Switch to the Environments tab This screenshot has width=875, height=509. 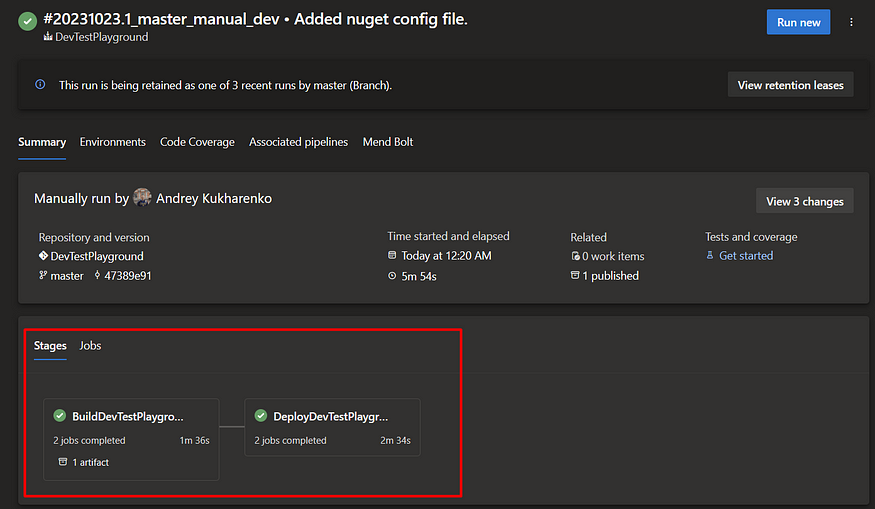pos(113,142)
